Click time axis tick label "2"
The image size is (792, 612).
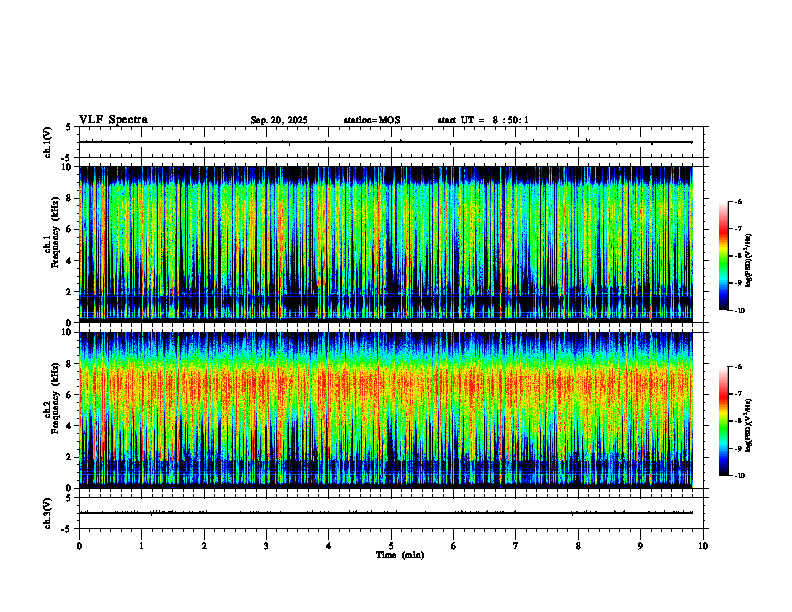204,546
